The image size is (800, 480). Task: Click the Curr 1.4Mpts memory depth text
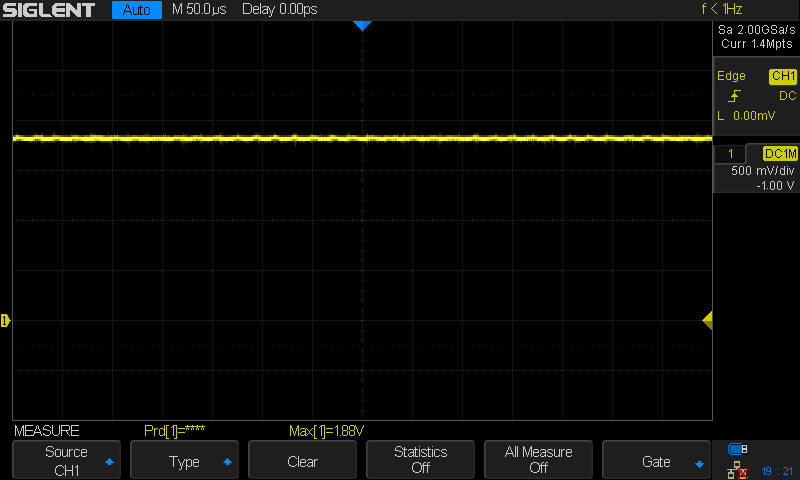pos(757,44)
